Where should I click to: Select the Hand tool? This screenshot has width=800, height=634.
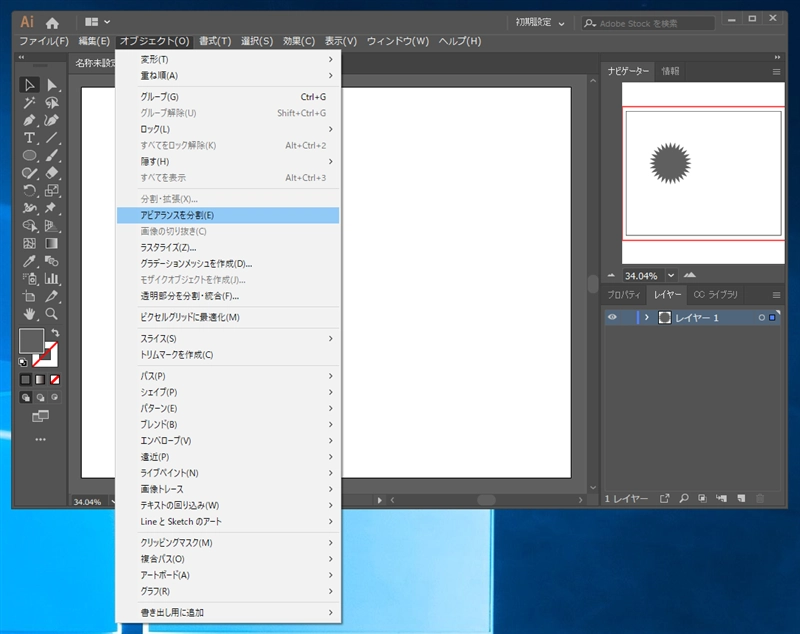(29, 314)
